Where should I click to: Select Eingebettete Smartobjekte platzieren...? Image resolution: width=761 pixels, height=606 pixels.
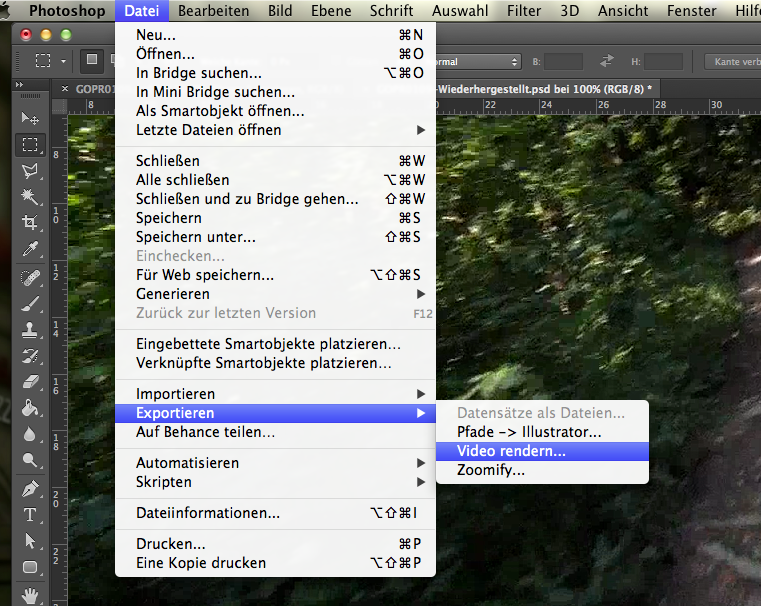click(275, 344)
